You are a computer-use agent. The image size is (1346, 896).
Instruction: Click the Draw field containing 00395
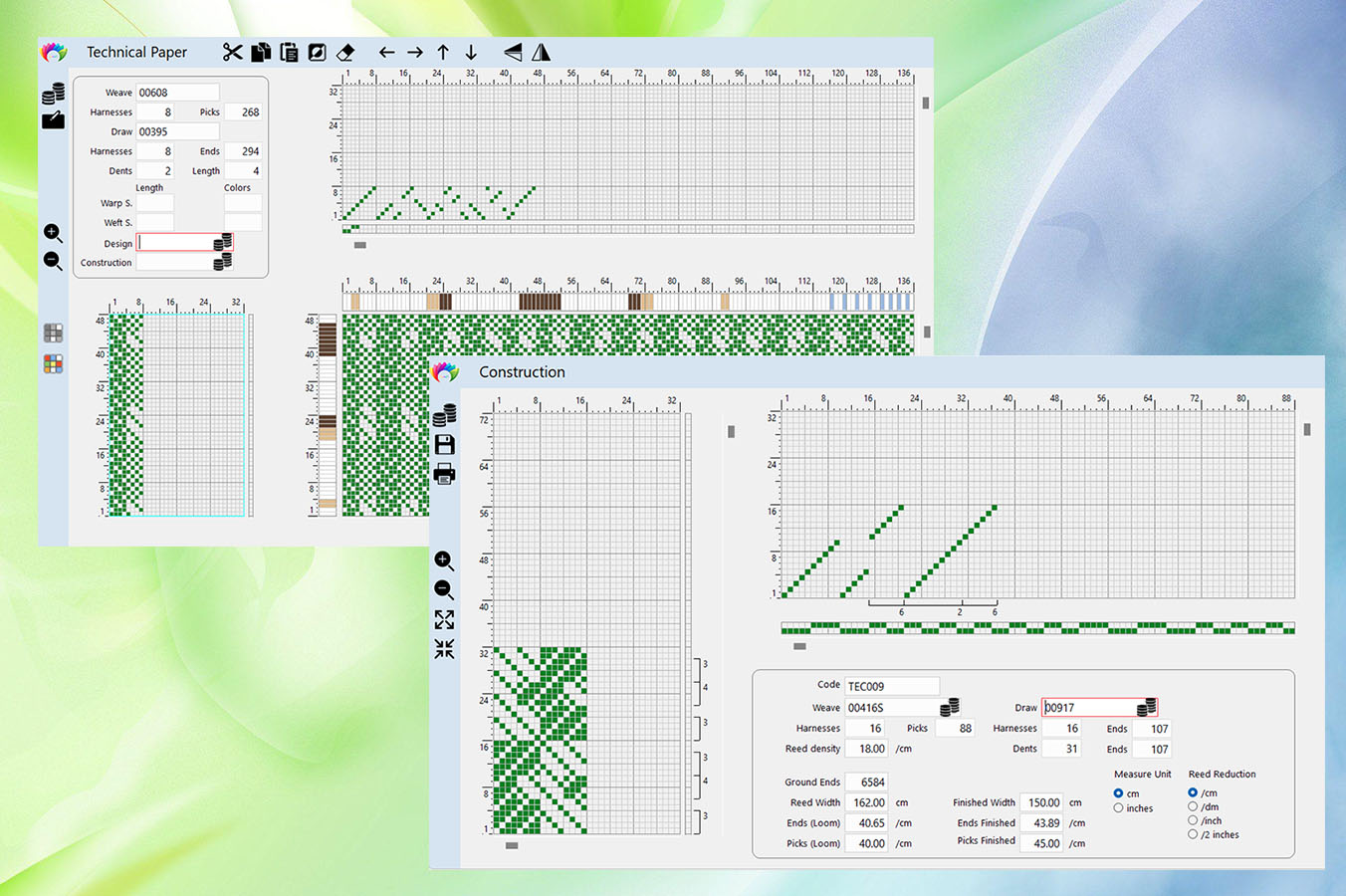pos(177,131)
